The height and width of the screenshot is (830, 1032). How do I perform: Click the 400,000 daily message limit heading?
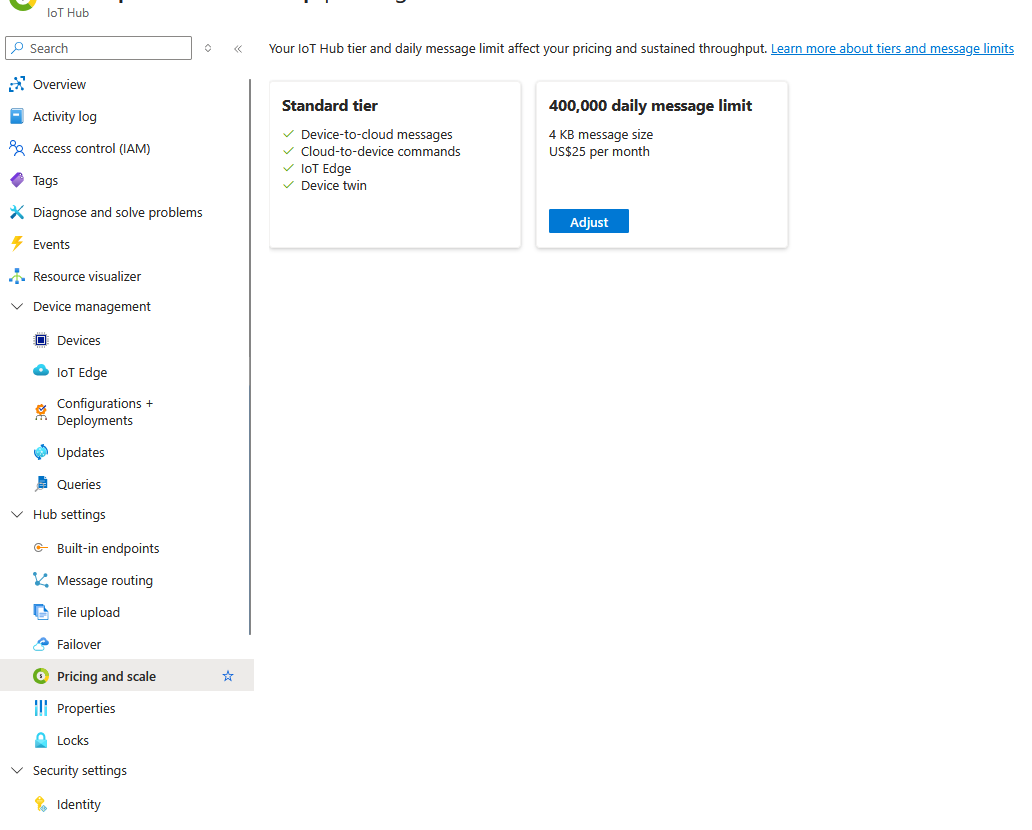[x=650, y=106]
